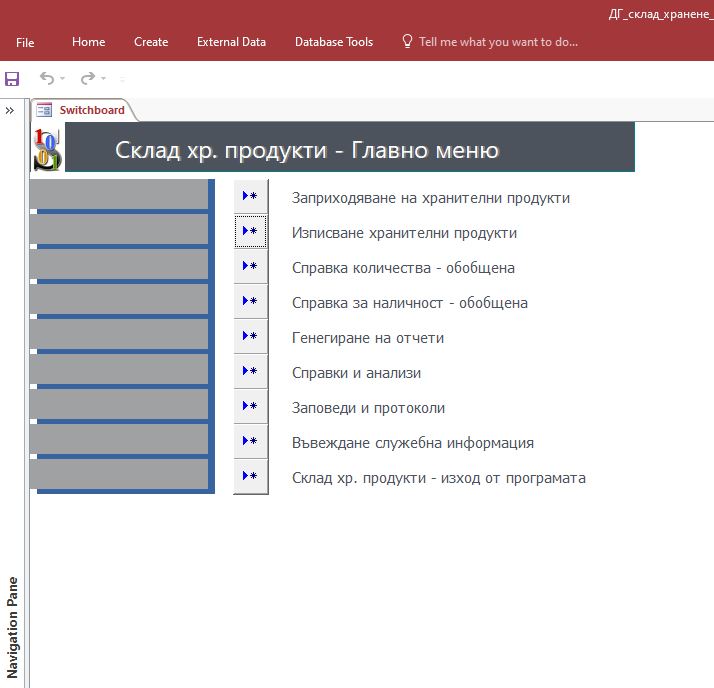Screen dimensions: 714x688
Task: Click button beside Заповеди и протоколи
Action: 250,406
